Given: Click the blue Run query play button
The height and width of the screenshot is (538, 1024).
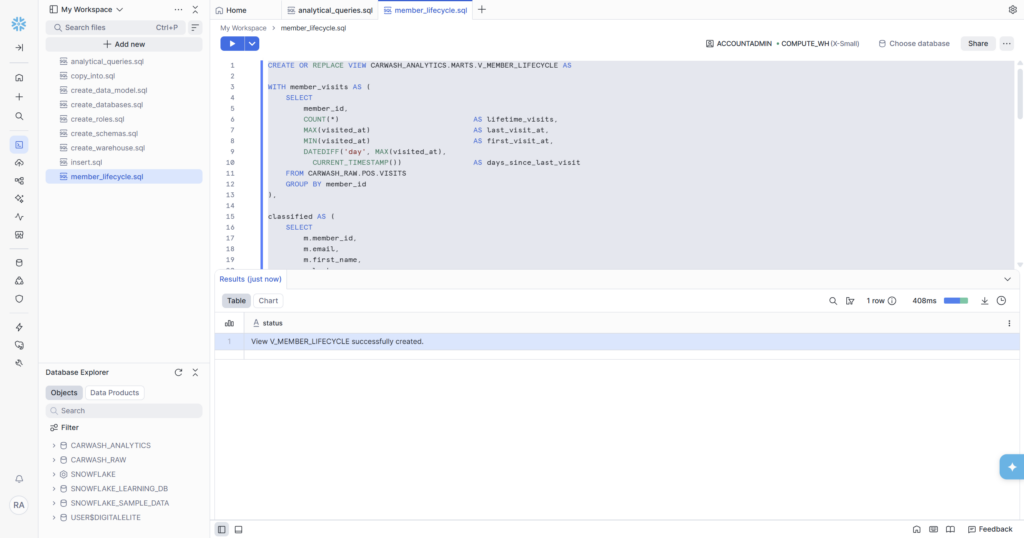Looking at the screenshot, I should [x=232, y=44].
